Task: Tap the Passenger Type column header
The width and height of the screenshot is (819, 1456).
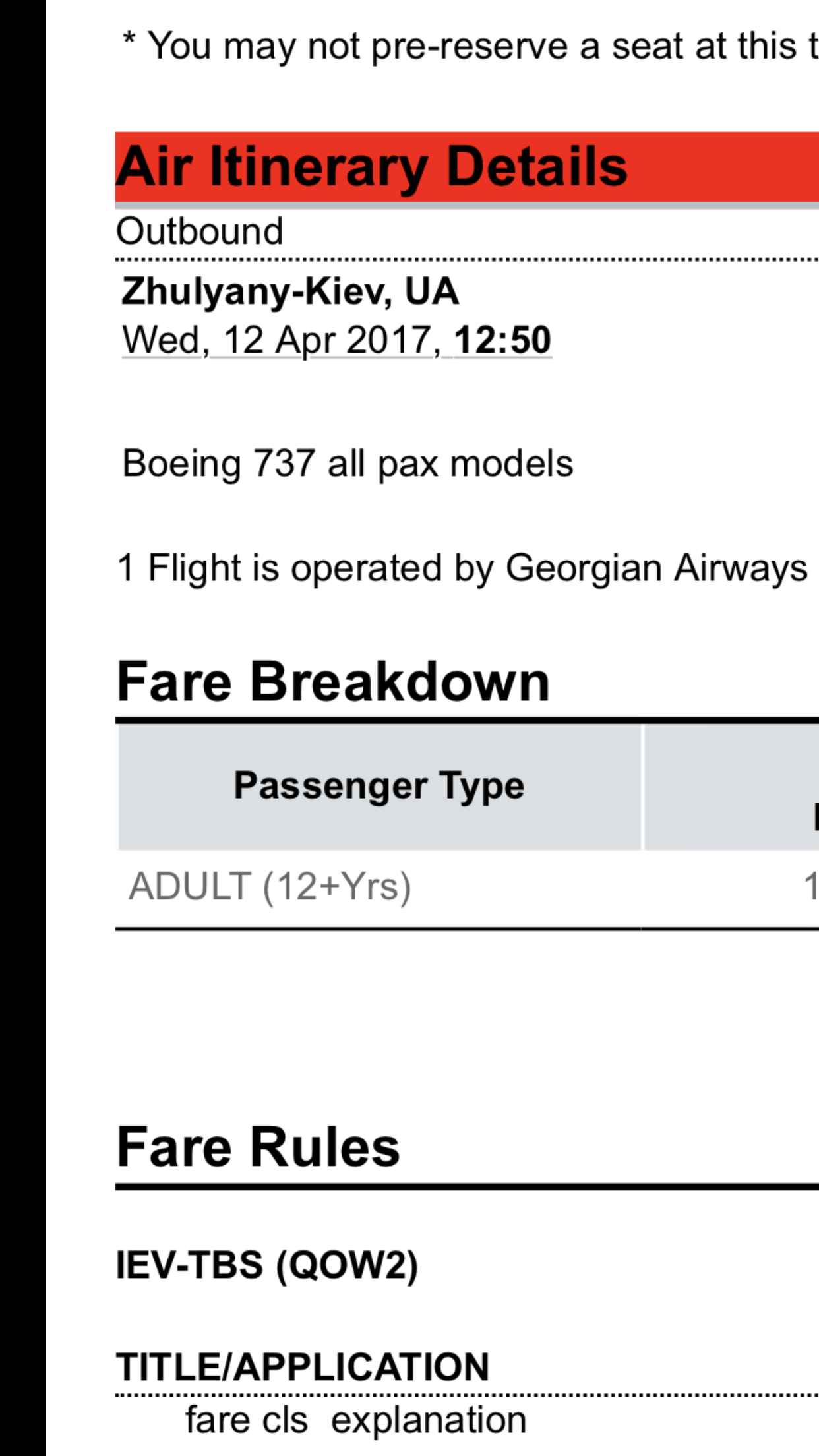Action: (379, 786)
